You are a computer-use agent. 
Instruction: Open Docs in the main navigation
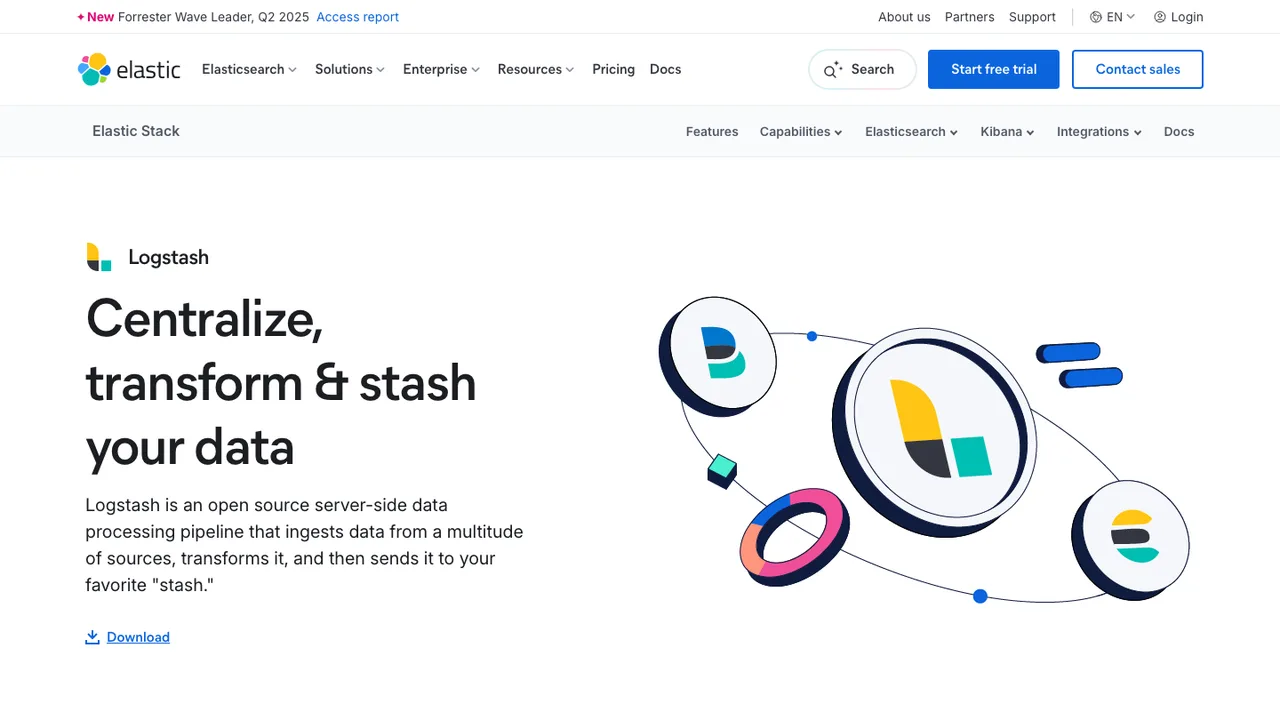point(665,69)
